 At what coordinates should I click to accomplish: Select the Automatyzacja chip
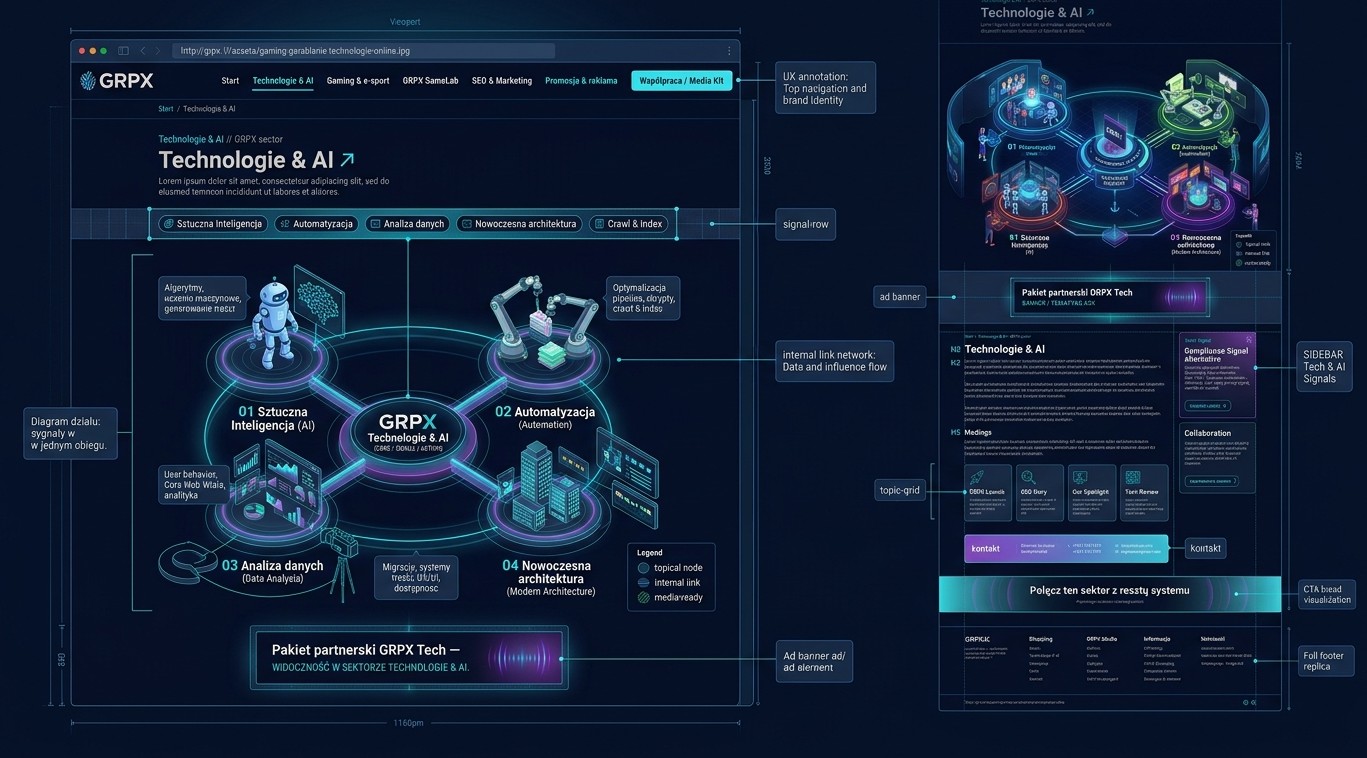[x=316, y=224]
